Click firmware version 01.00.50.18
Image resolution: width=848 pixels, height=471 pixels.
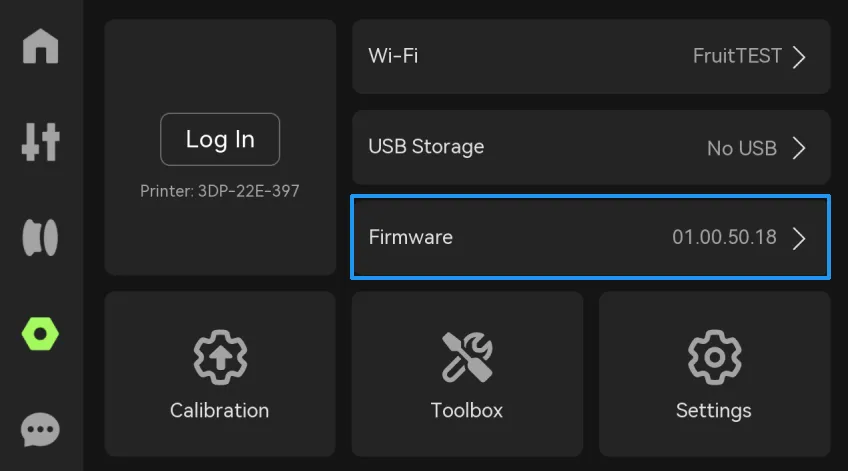pos(724,237)
